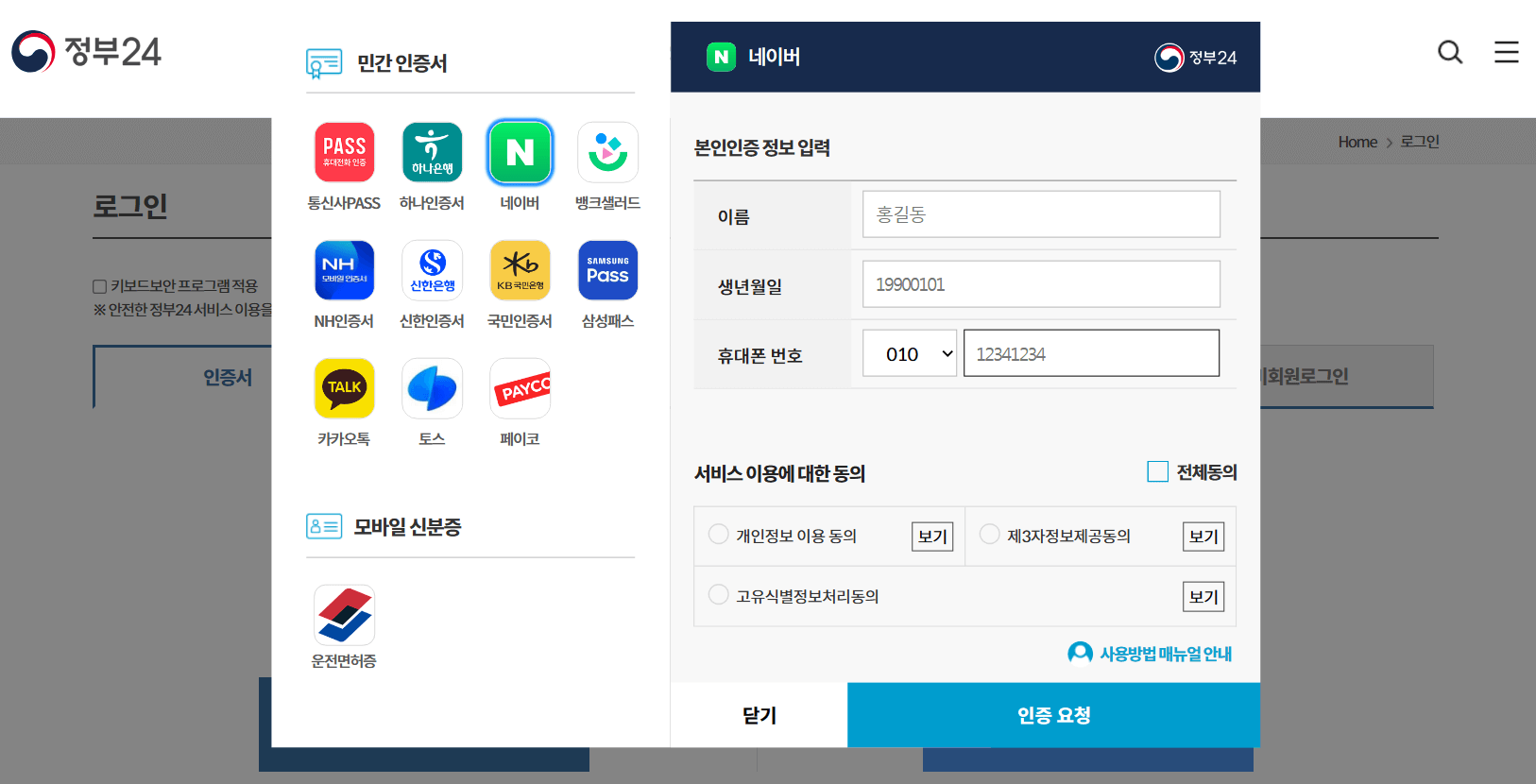The width and height of the screenshot is (1536, 784).
Task: Choose the 운전면허증 mobile ID icon
Action: click(344, 615)
